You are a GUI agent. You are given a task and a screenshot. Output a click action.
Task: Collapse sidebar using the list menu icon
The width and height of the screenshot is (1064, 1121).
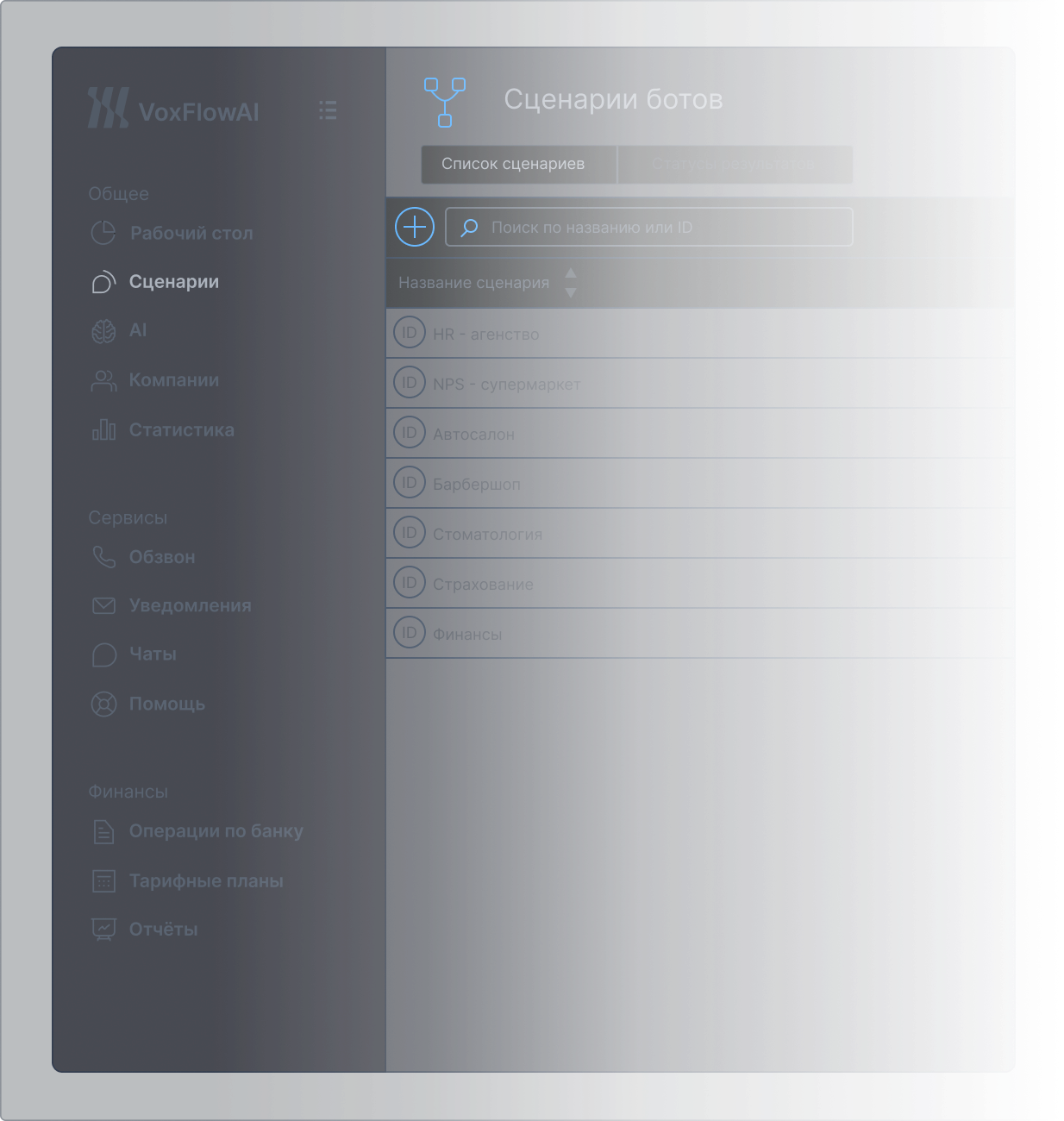(x=328, y=110)
